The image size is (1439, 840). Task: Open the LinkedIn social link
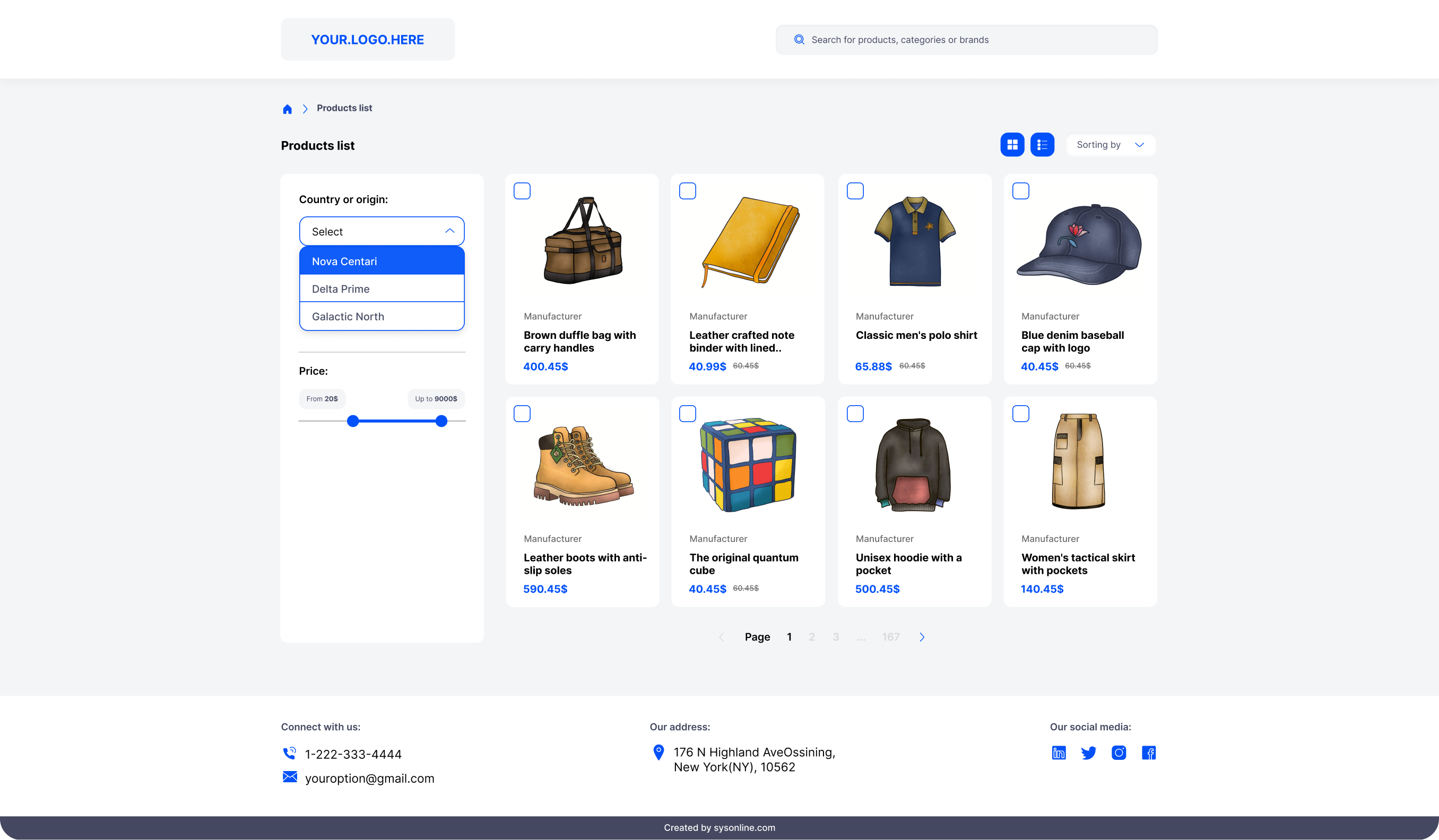pos(1059,752)
